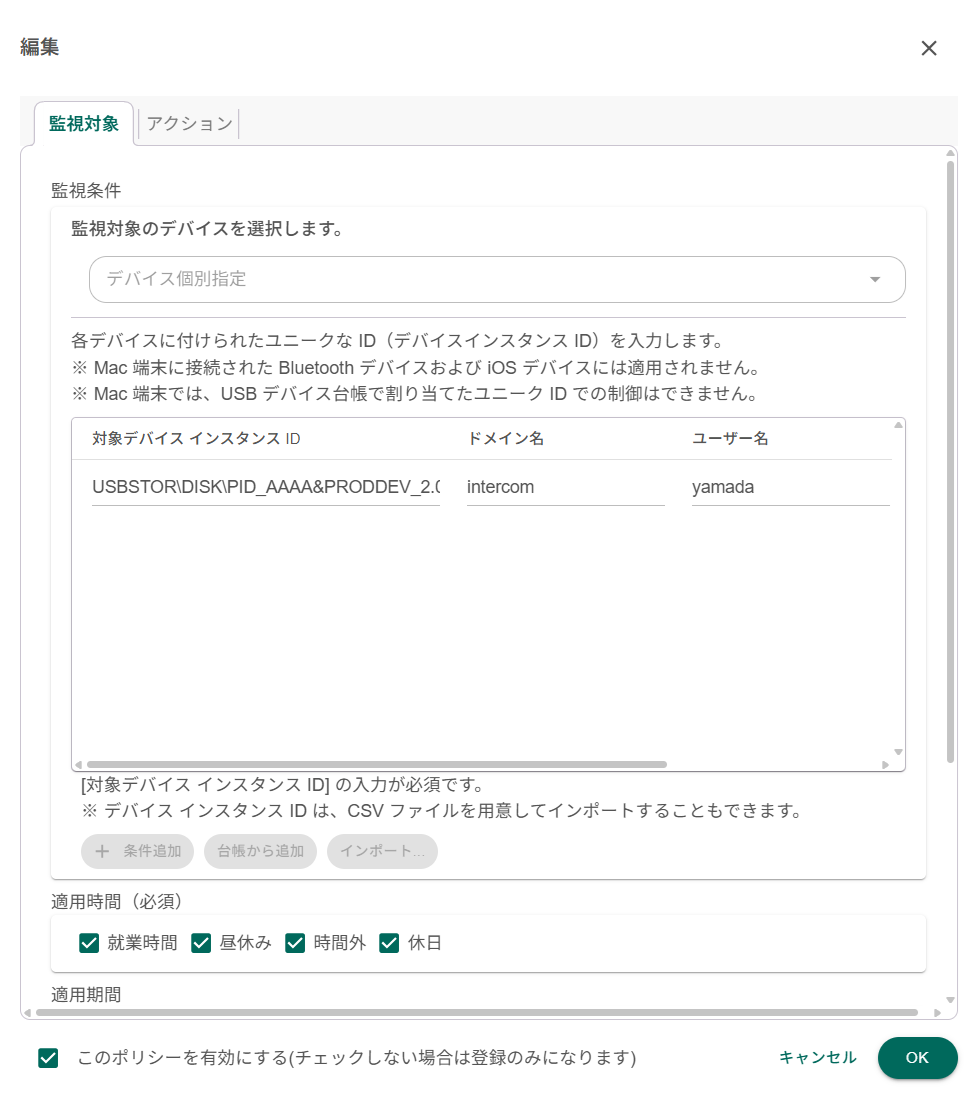978x1096 pixels.
Task: Disable the 時間外 checkbox
Action: 295,942
